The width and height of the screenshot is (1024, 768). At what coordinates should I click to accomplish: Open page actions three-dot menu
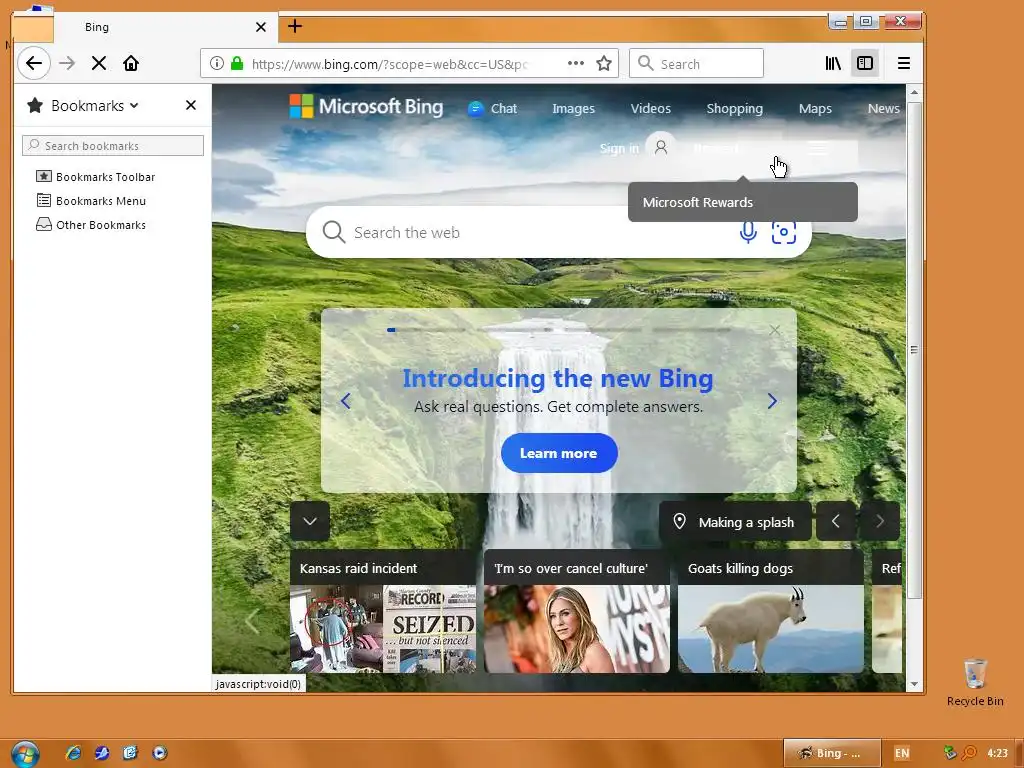pyautogui.click(x=575, y=63)
